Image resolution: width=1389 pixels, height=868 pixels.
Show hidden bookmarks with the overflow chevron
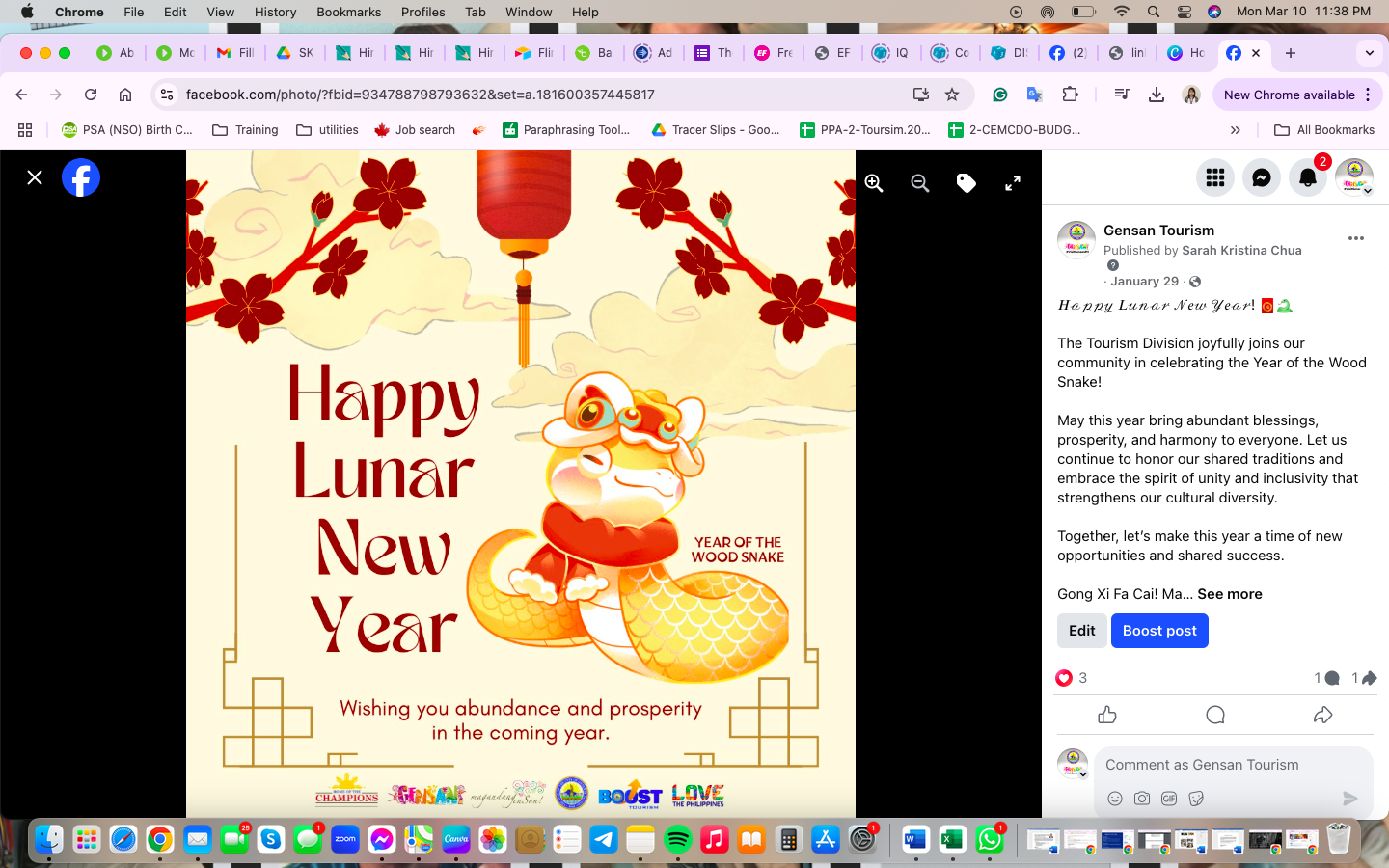(1236, 130)
